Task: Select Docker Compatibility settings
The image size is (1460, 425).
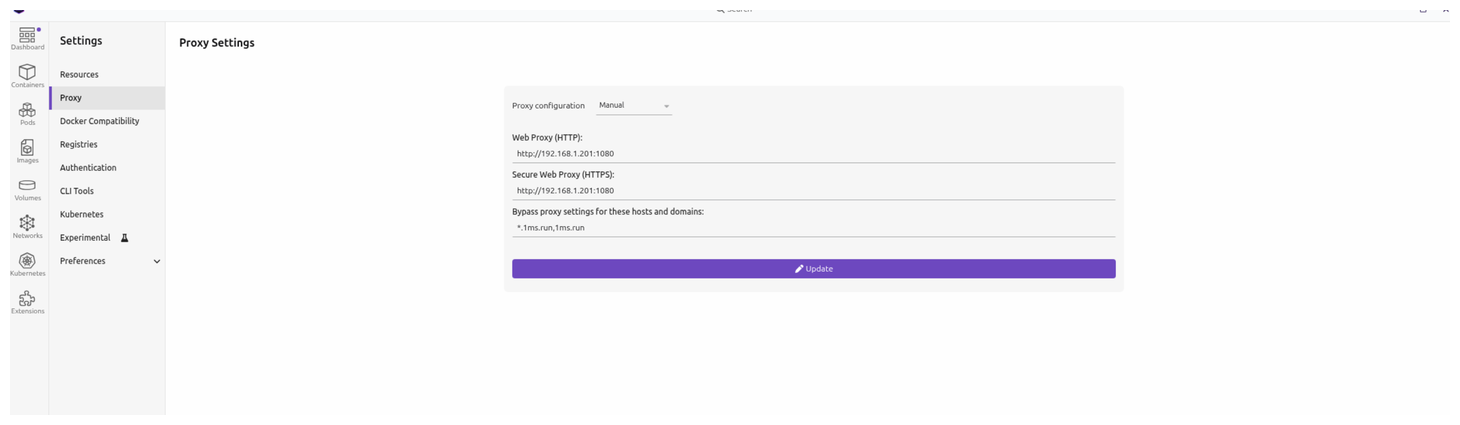Action: click(99, 121)
